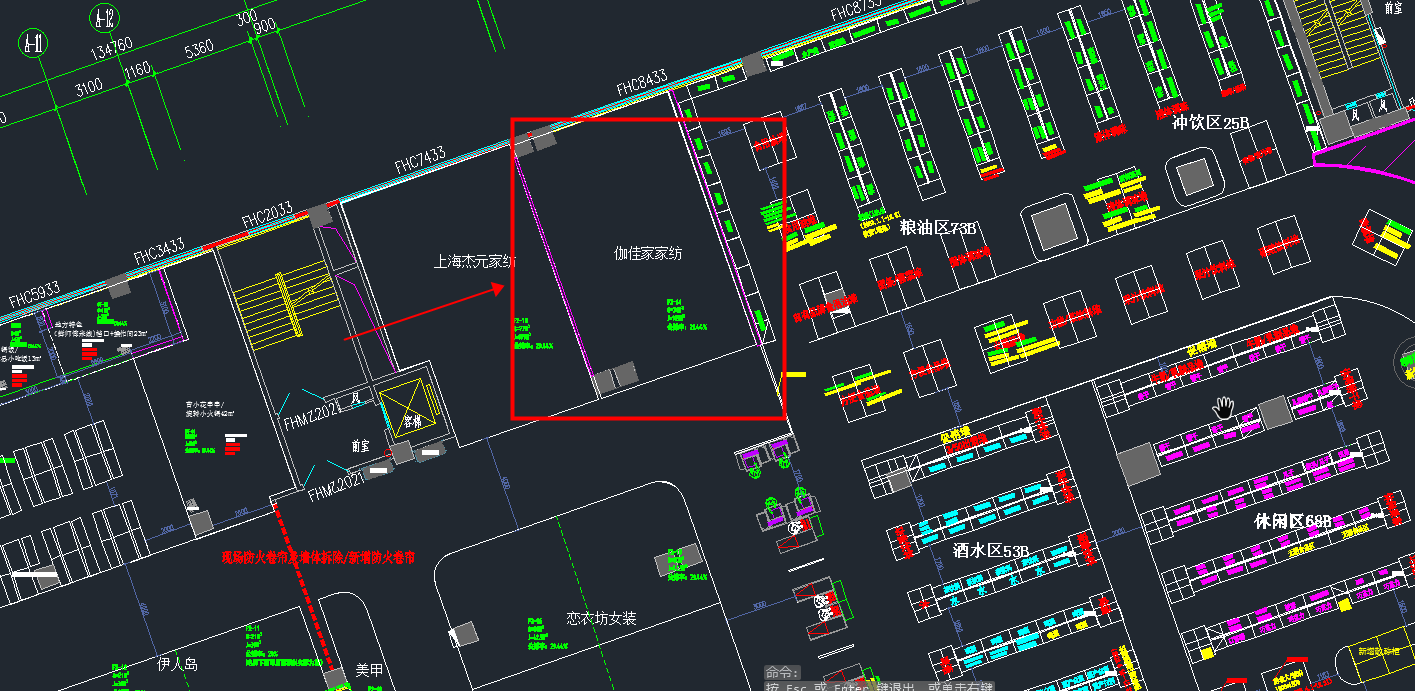Click the 休闲区68B zone label
This screenshot has width=1415, height=691.
pyautogui.click(x=1293, y=522)
